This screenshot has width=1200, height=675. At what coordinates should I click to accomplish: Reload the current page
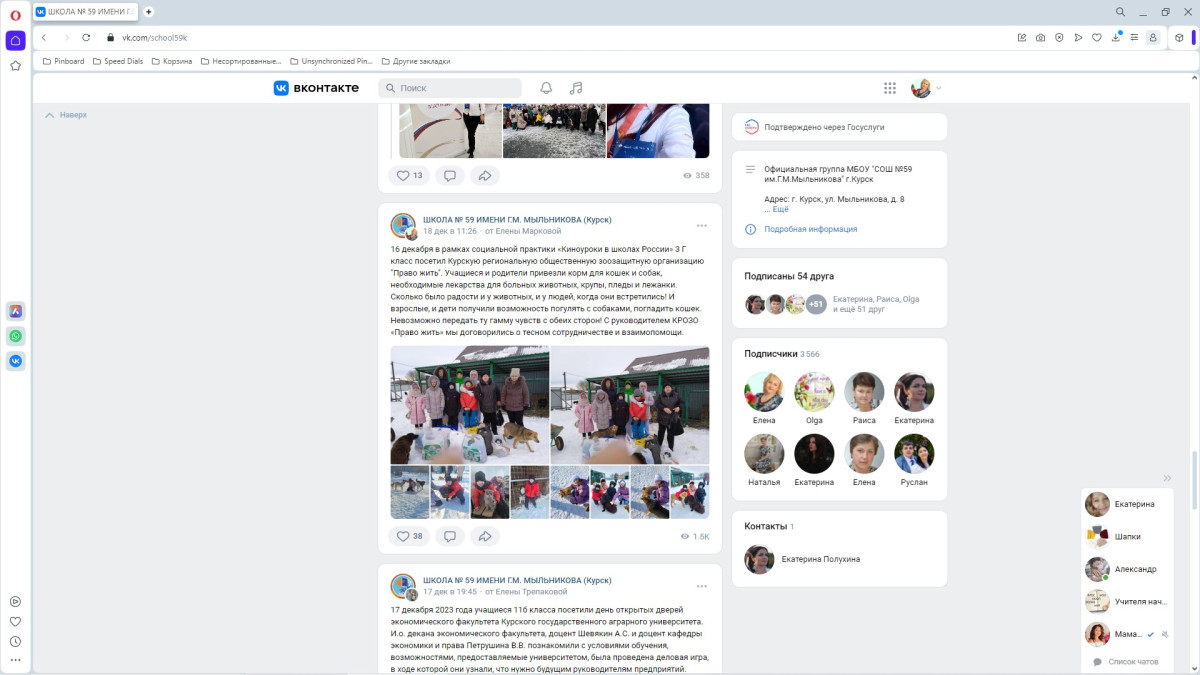coord(86,37)
